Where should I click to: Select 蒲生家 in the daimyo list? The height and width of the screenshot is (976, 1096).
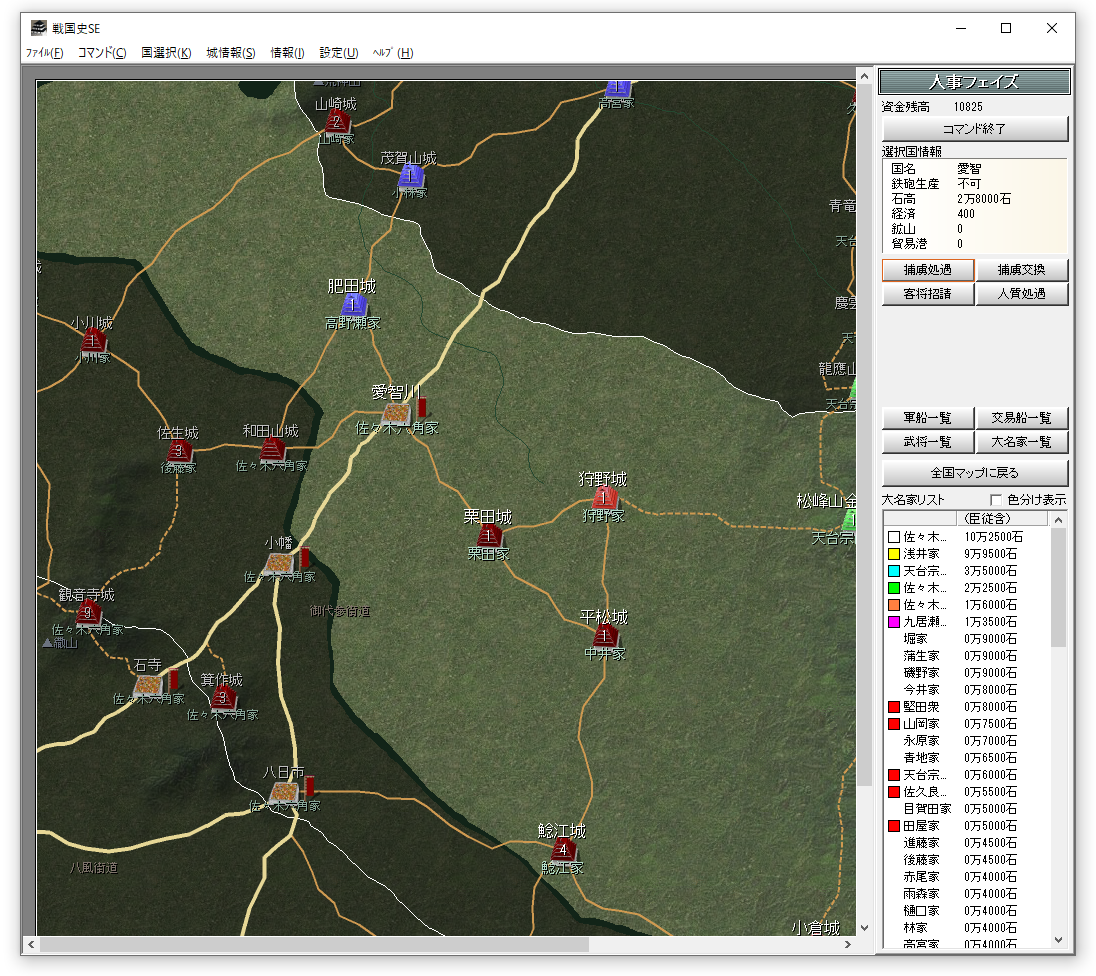coord(921,656)
